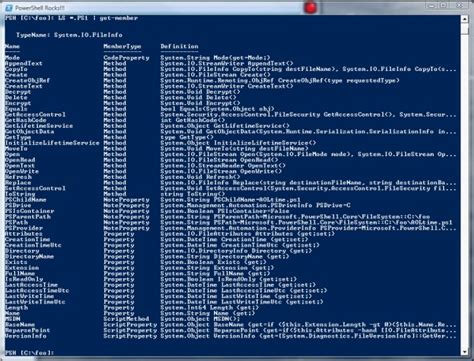The width and height of the screenshot is (474, 361).
Task: Click the 'Name' column header
Action: click(12, 46)
